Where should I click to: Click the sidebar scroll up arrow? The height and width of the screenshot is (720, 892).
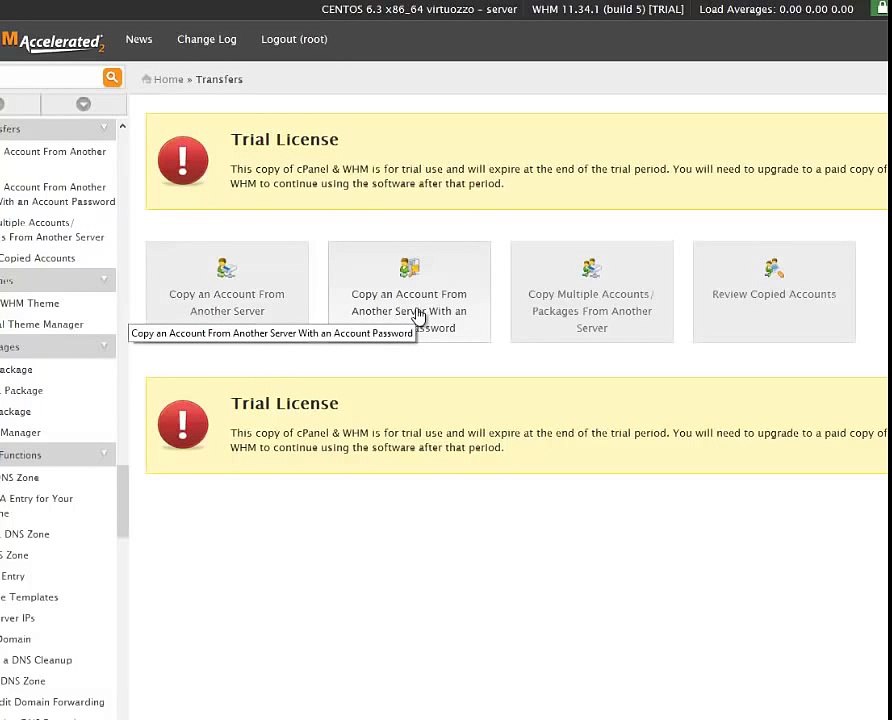pyautogui.click(x=122, y=126)
